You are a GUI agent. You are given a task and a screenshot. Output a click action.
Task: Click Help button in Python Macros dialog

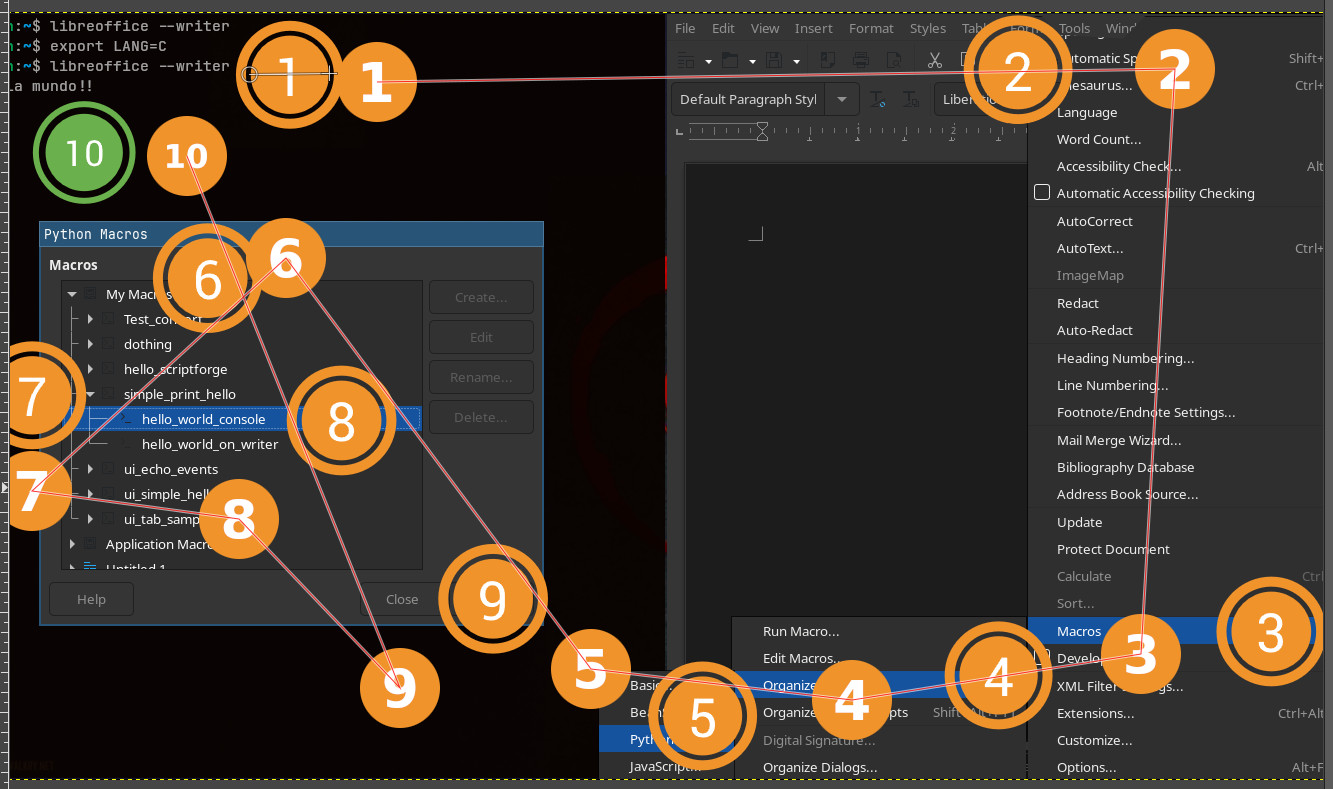pyautogui.click(x=91, y=599)
